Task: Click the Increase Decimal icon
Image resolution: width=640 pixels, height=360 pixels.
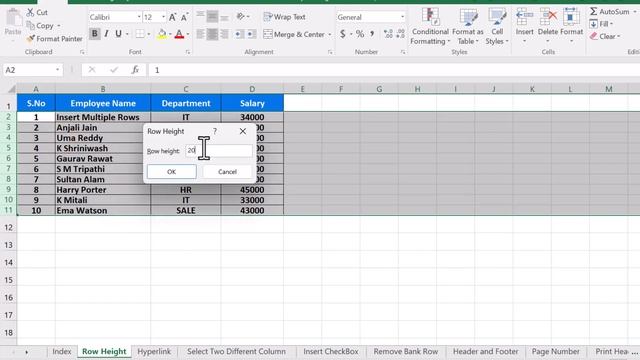Action: pyautogui.click(x=388, y=34)
